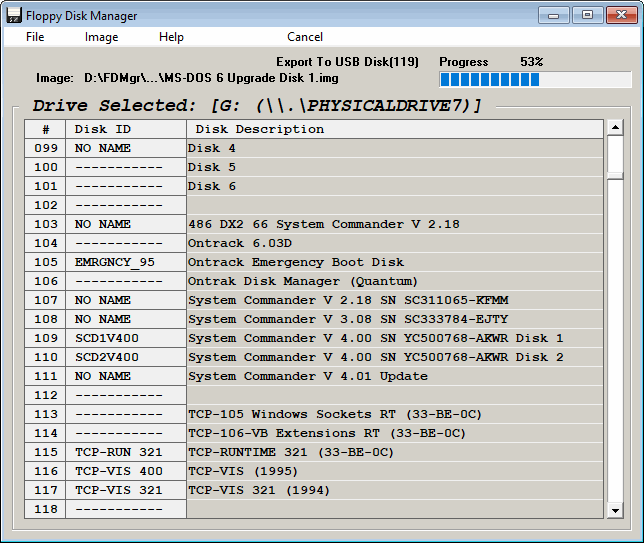Select the 'TCP-VIS 400' disk ID
Viewport: 644px width, 543px height.
[x=126, y=471]
